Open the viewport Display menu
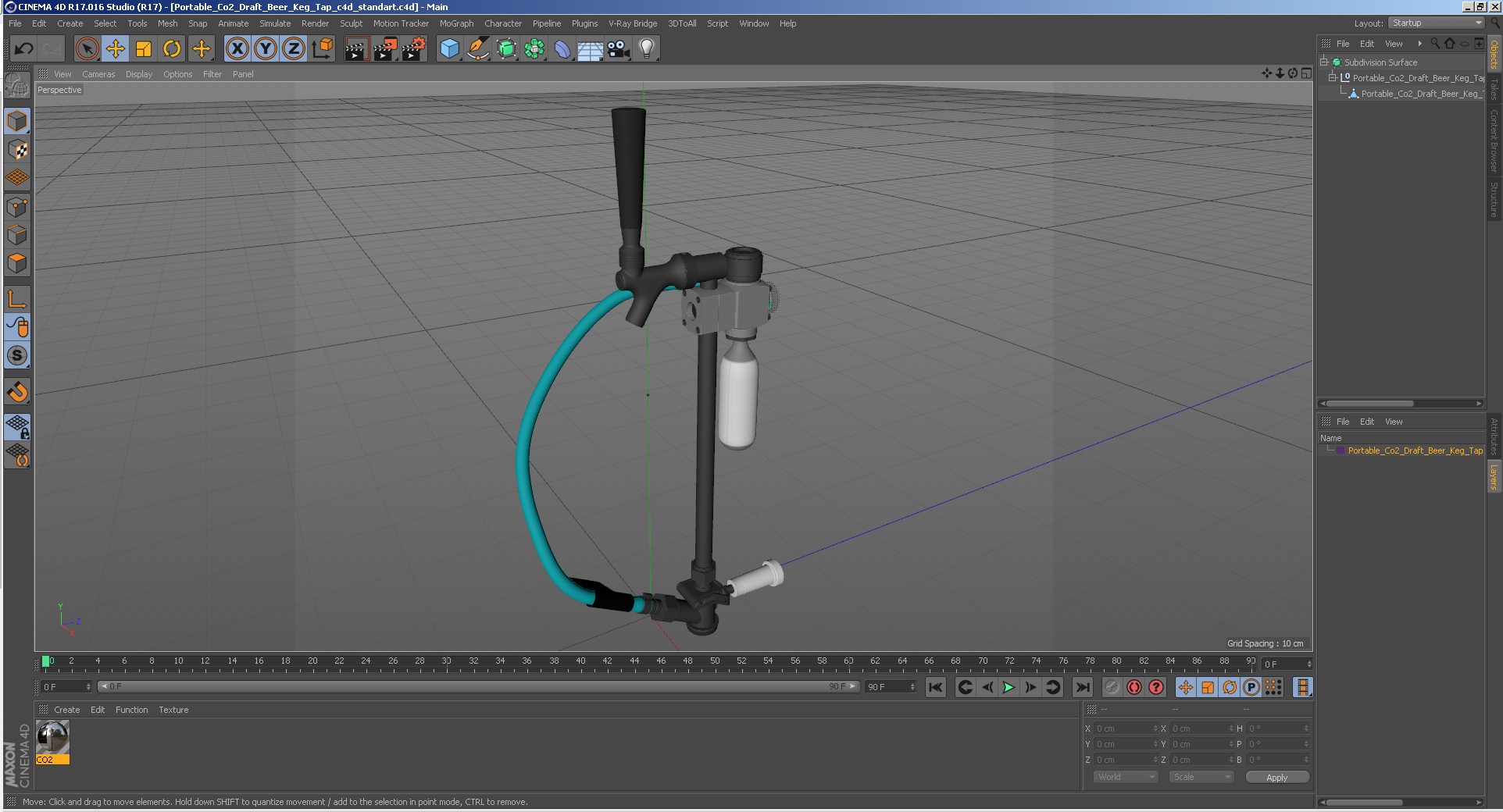1503x812 pixels. pyautogui.click(x=139, y=74)
